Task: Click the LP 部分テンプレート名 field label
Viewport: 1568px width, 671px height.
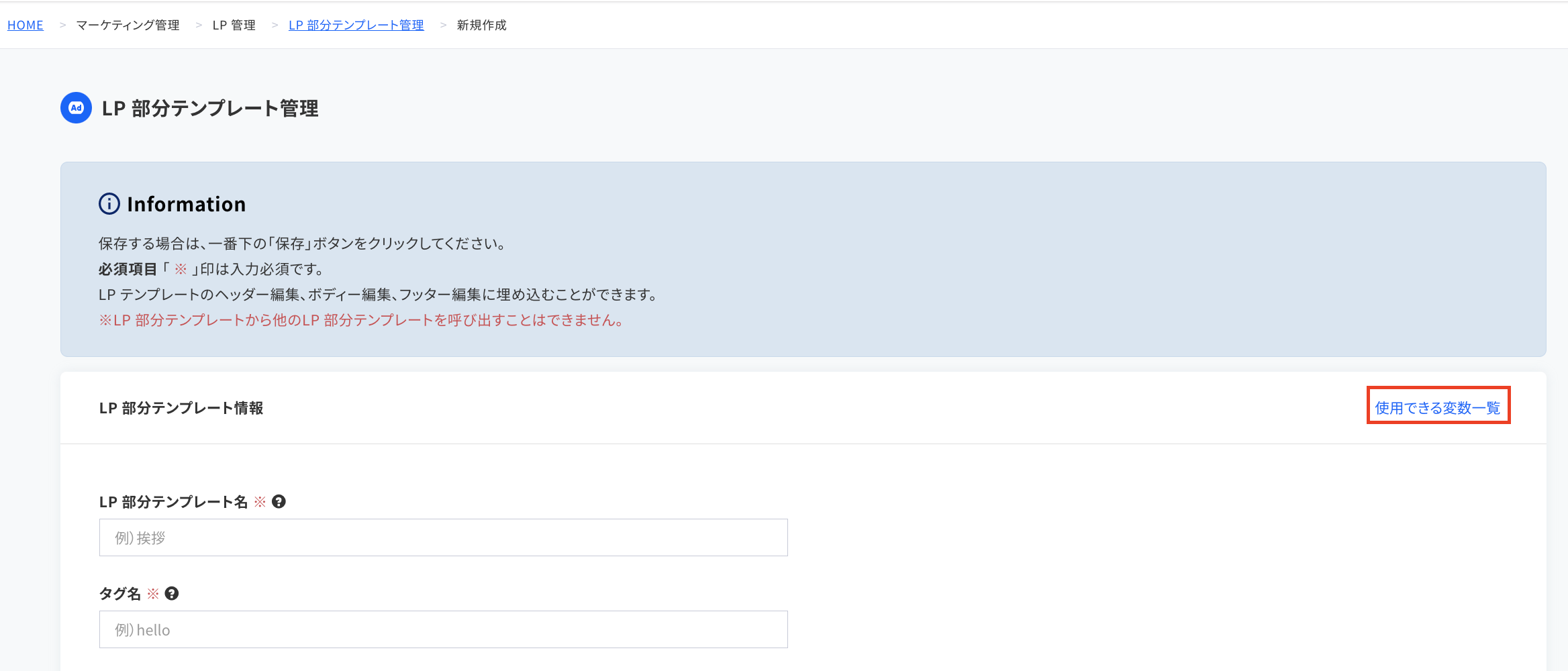Action: click(174, 502)
